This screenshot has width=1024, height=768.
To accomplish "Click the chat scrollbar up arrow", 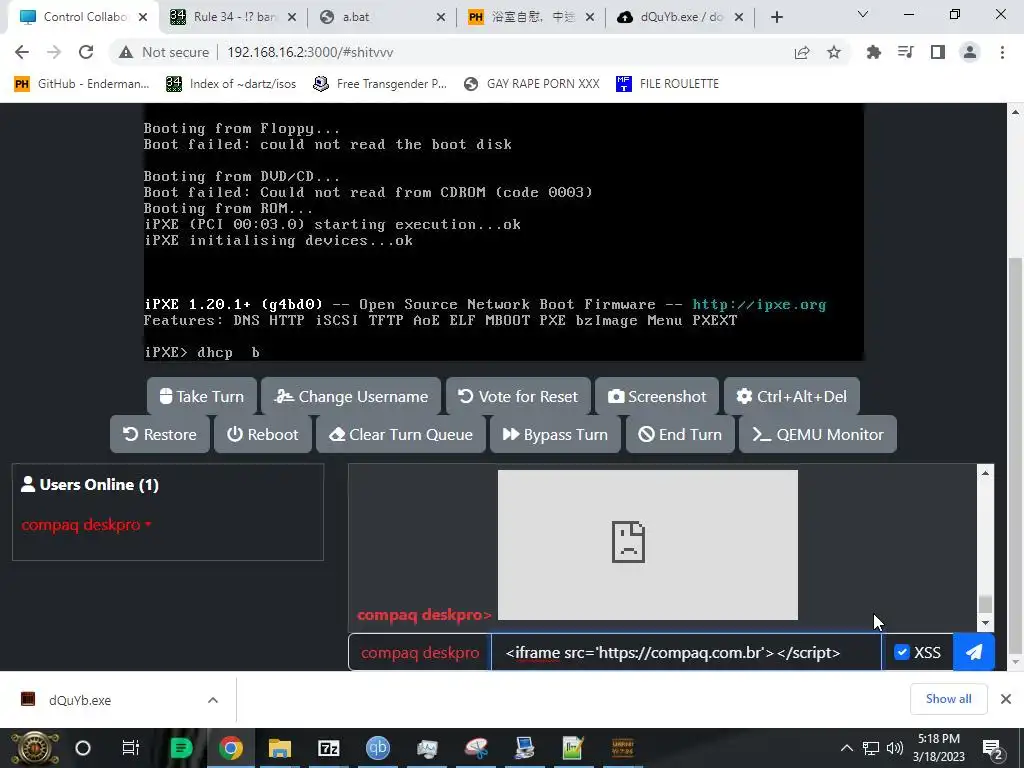I will point(985,473).
